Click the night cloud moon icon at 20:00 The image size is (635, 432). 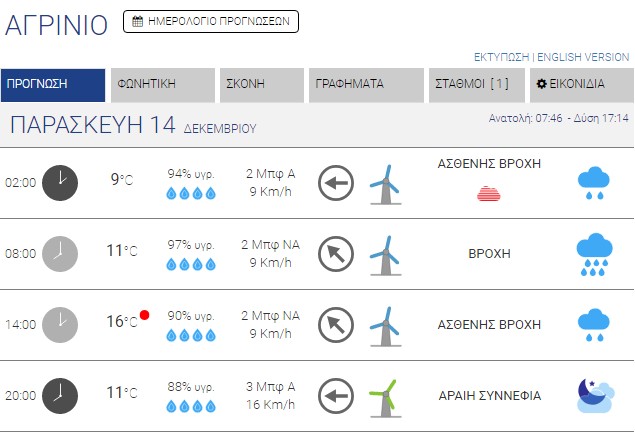coord(594,396)
